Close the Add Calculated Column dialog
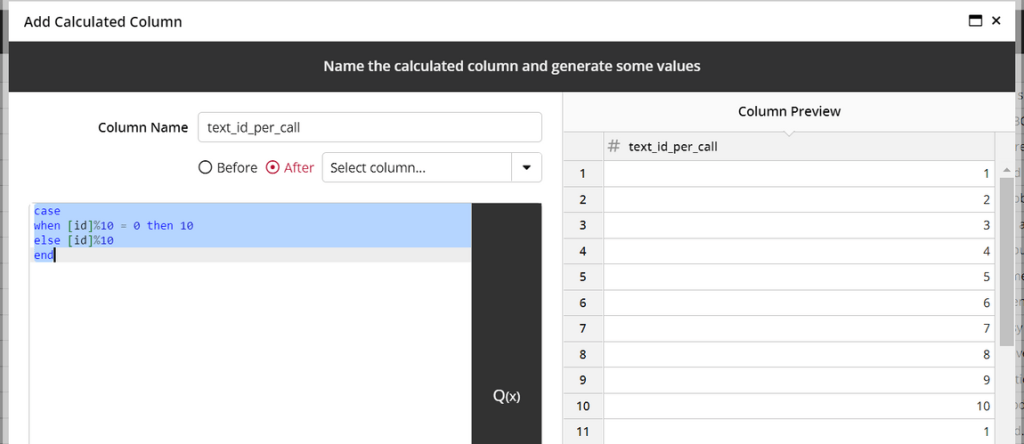The image size is (1024, 444). (996, 21)
